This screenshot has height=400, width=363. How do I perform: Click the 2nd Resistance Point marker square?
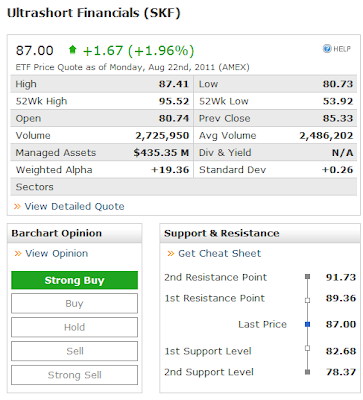point(307,277)
